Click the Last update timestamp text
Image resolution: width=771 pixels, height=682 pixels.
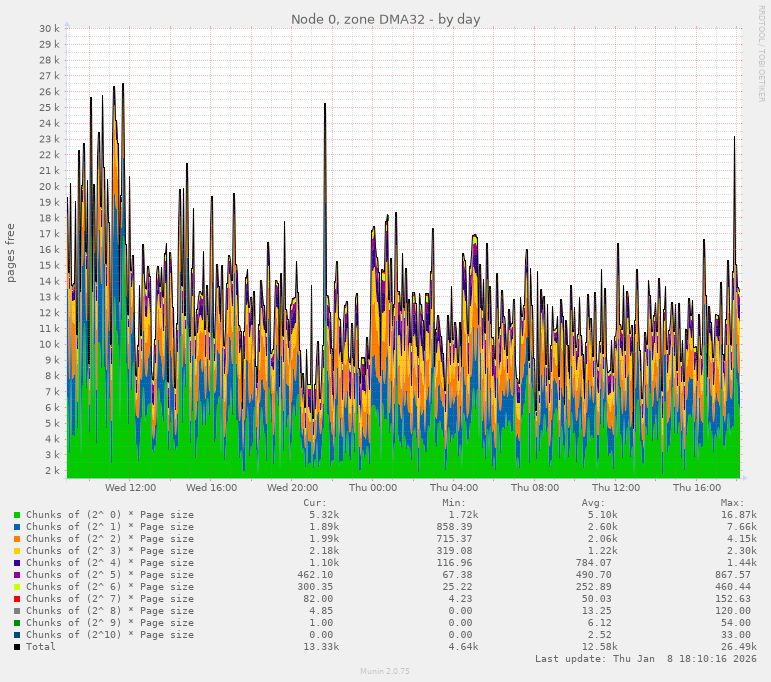646,659
